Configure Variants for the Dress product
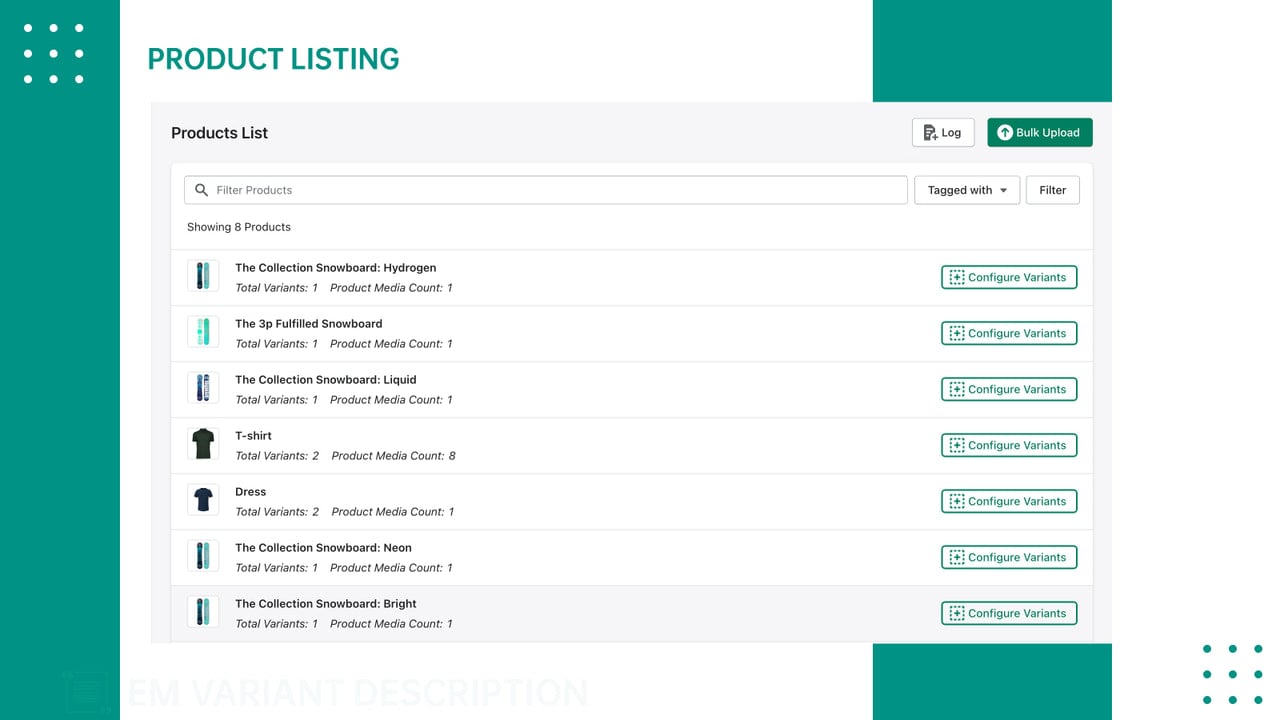This screenshot has height=720, width=1280. 1009,501
